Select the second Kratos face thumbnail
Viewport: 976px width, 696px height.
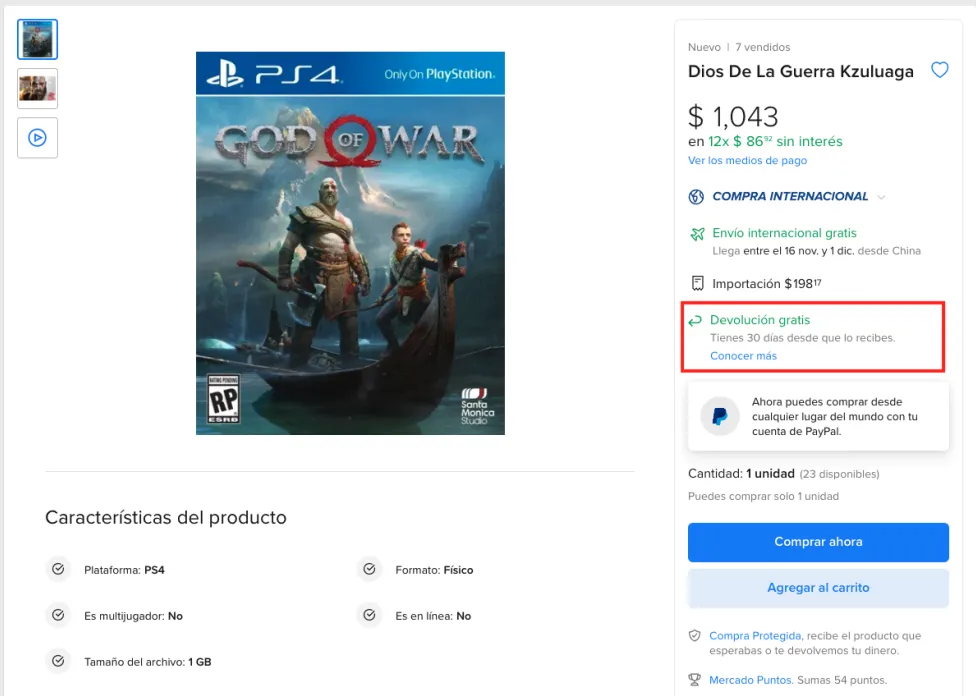(37, 88)
